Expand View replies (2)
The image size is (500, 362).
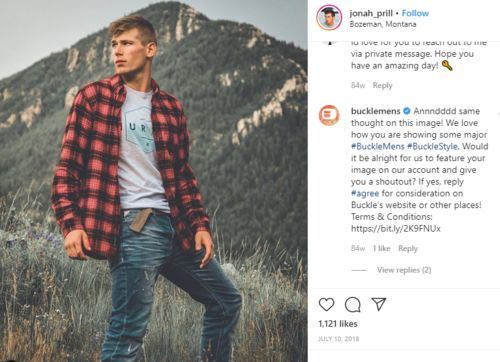coord(404,270)
